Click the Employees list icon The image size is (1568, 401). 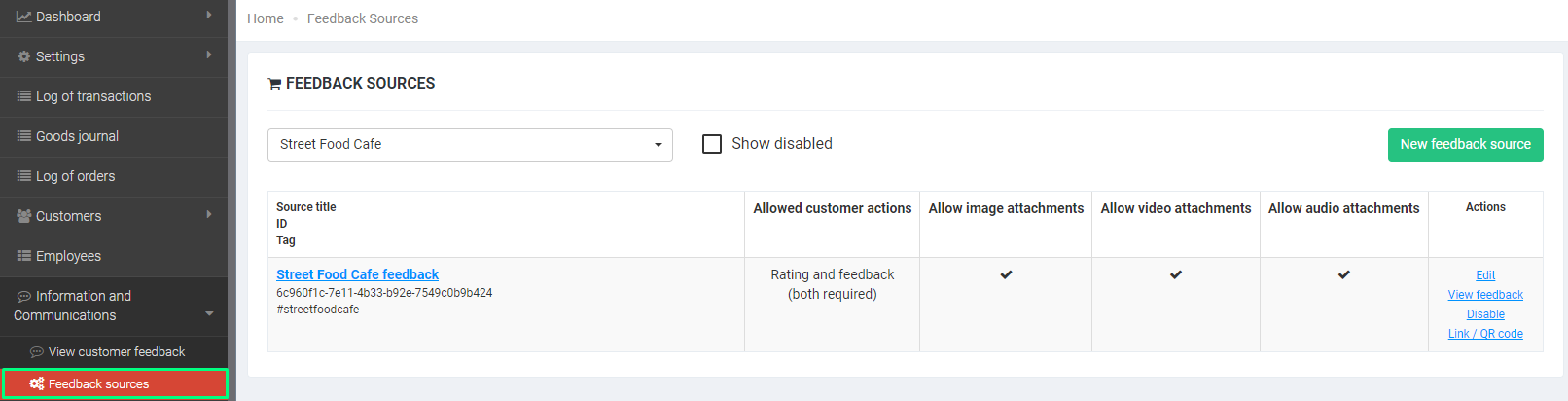click(24, 256)
